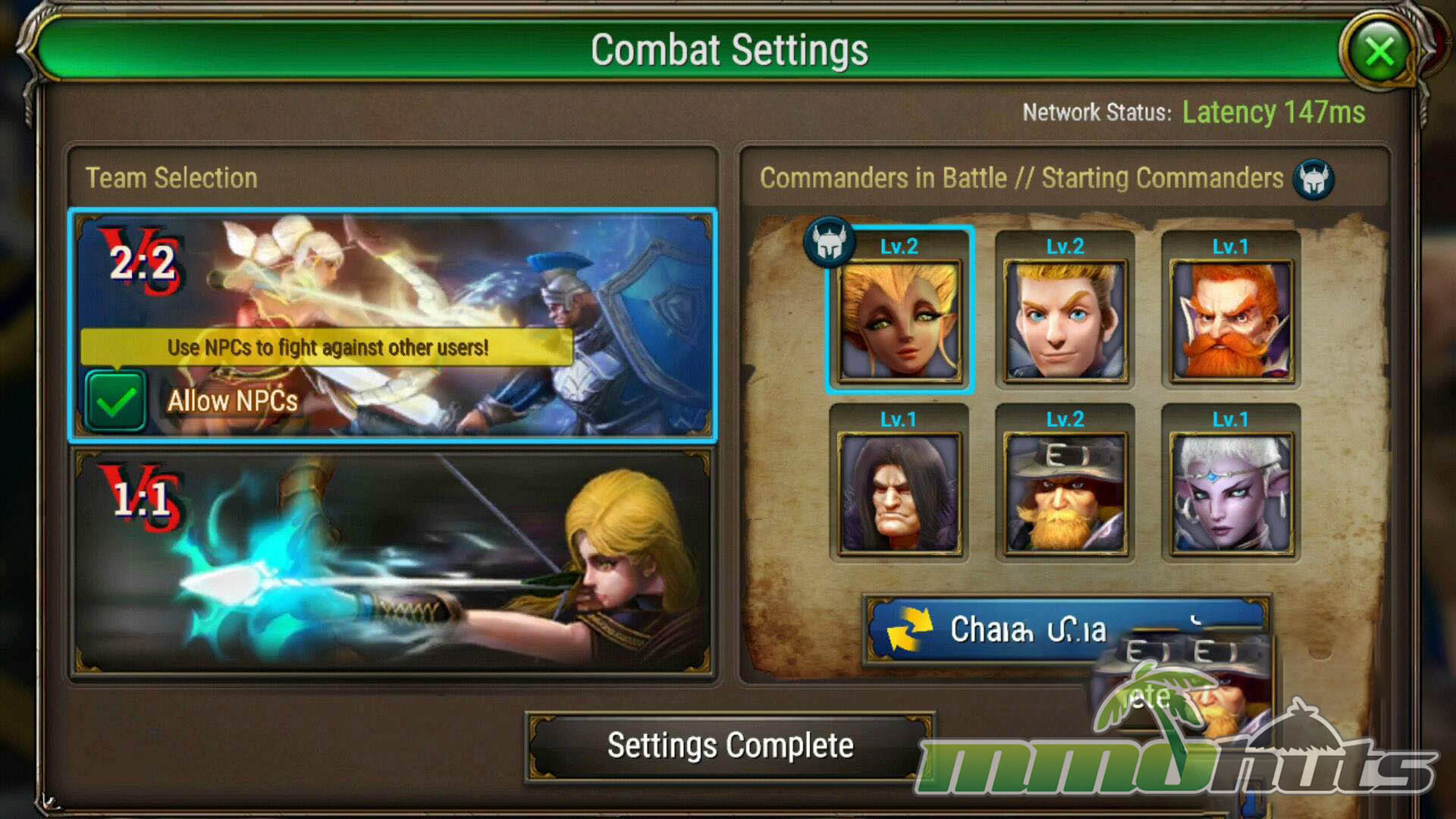This screenshot has height=819, width=1456.
Task: Choose the orange-bearded dwarf commander
Action: (x=1231, y=309)
